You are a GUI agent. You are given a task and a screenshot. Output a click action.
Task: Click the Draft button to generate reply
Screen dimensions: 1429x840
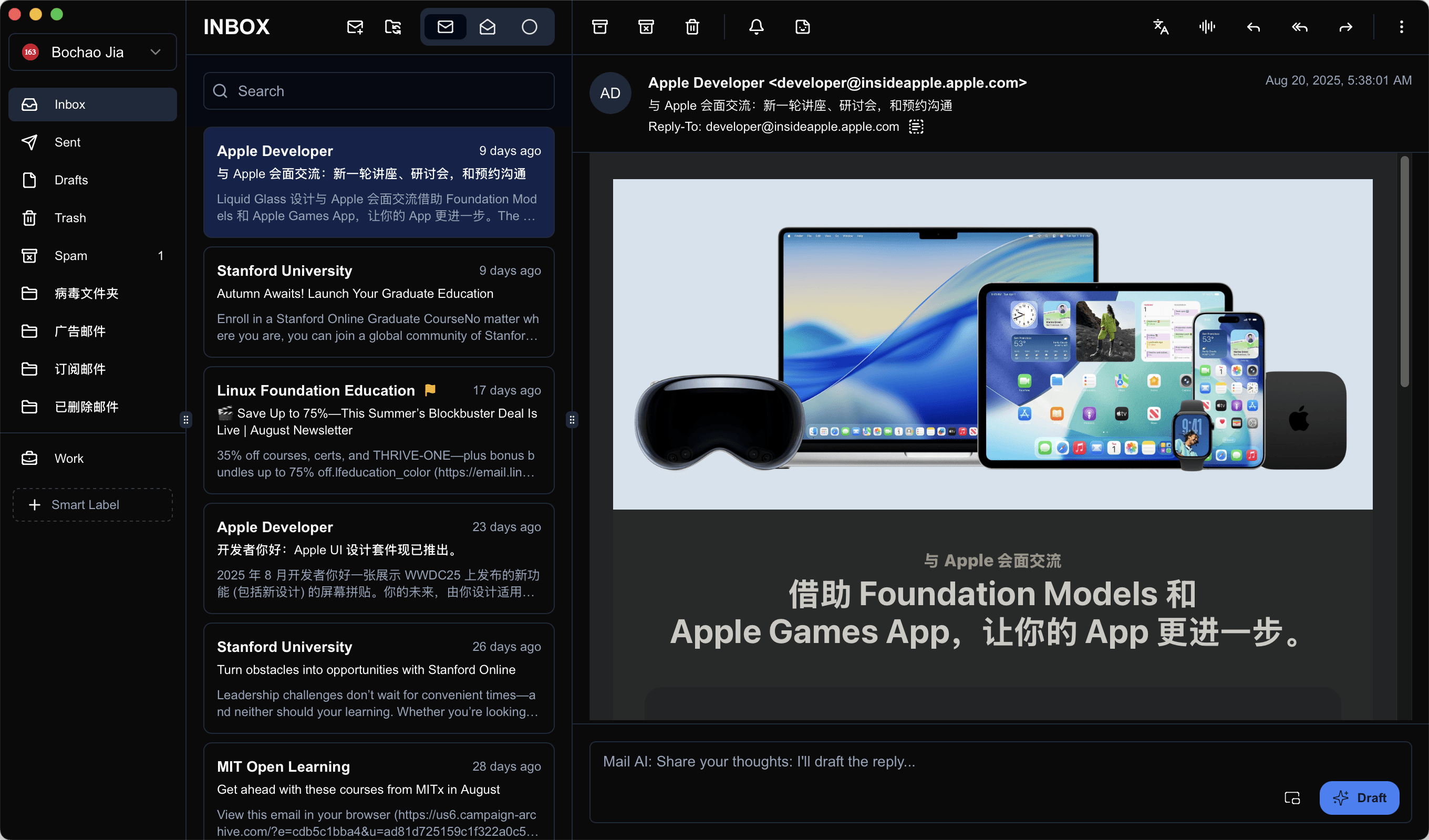click(1359, 797)
